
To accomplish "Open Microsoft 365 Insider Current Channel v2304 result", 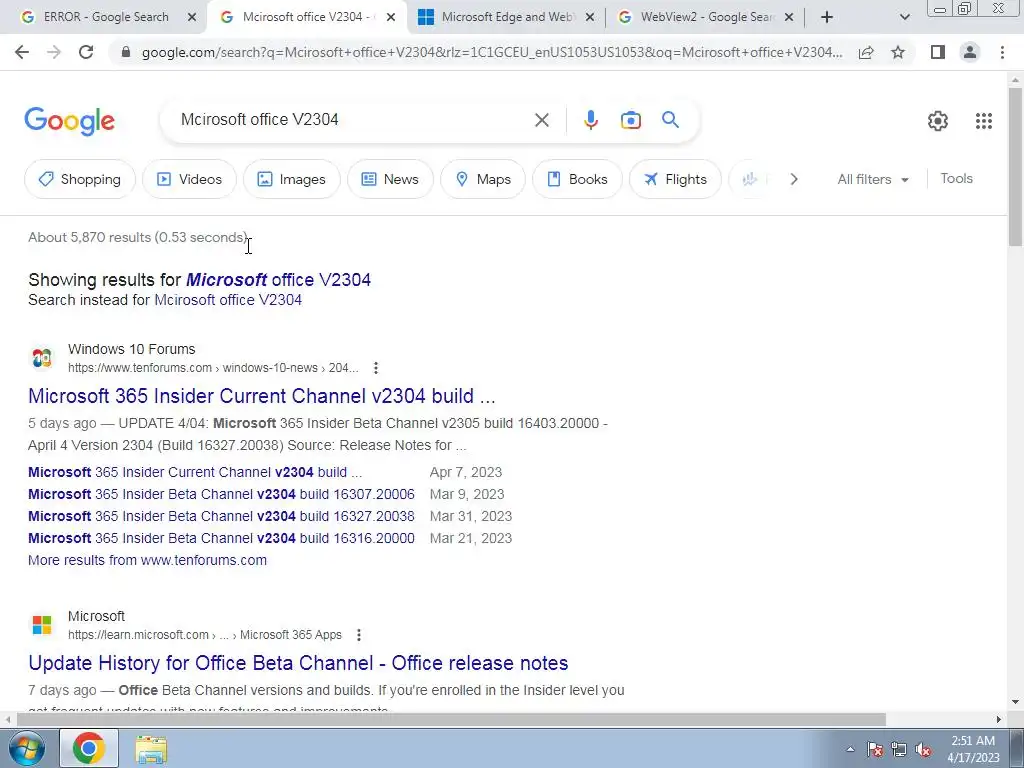I will tap(261, 396).
